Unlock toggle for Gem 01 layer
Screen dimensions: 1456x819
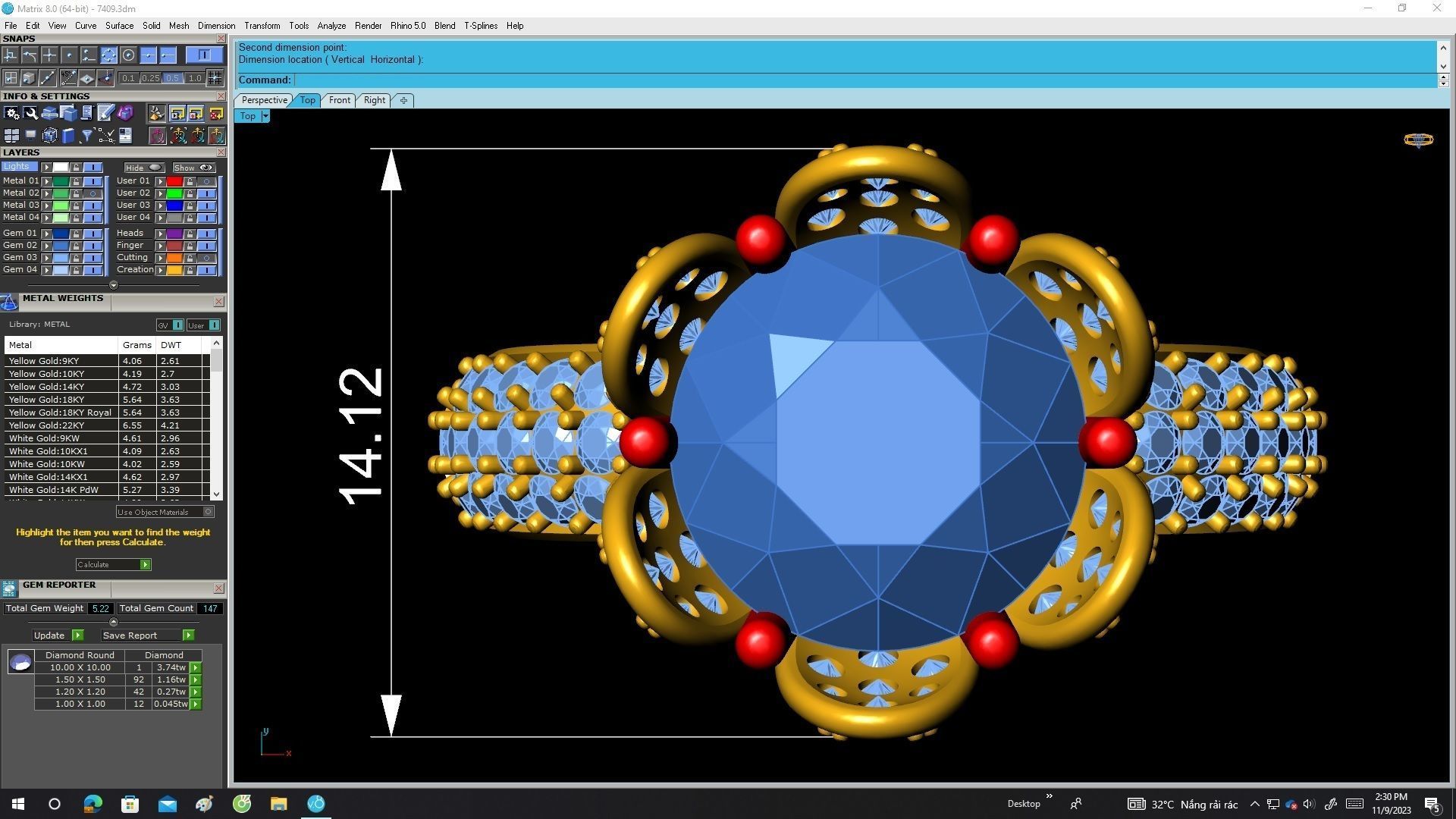76,234
